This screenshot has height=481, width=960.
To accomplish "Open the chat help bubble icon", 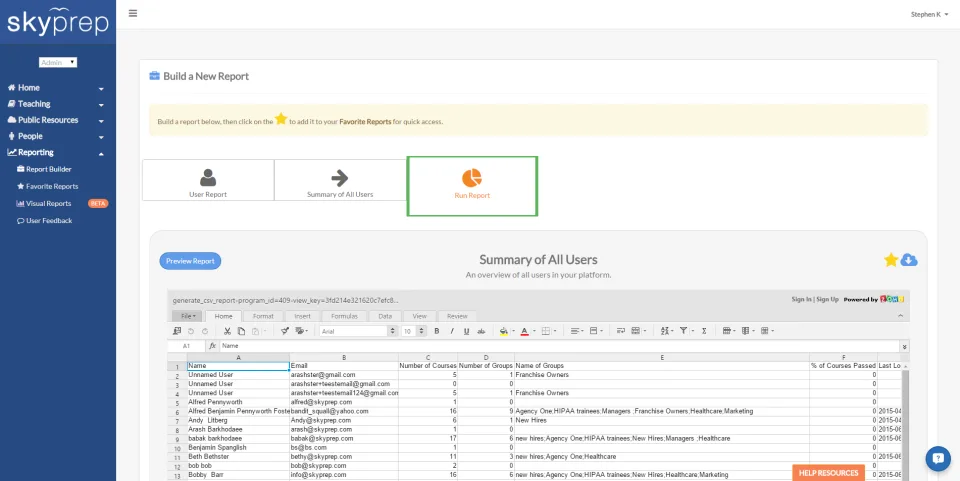I will [937, 458].
